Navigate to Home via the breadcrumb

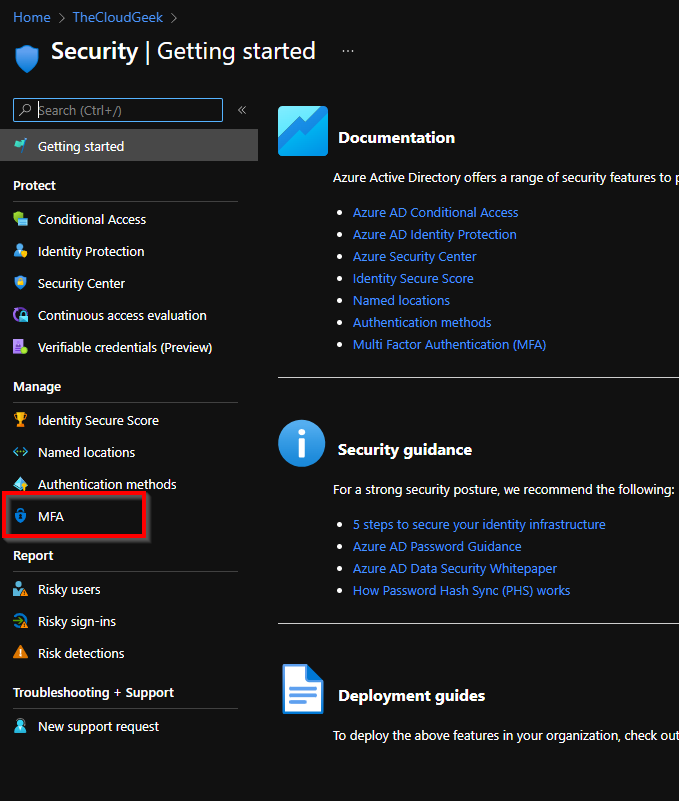pos(31,17)
